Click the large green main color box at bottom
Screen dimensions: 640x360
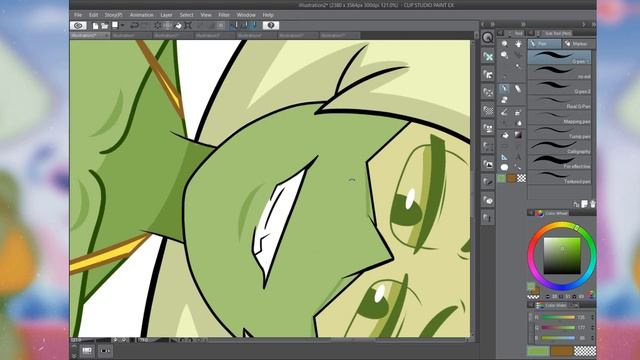(538, 351)
